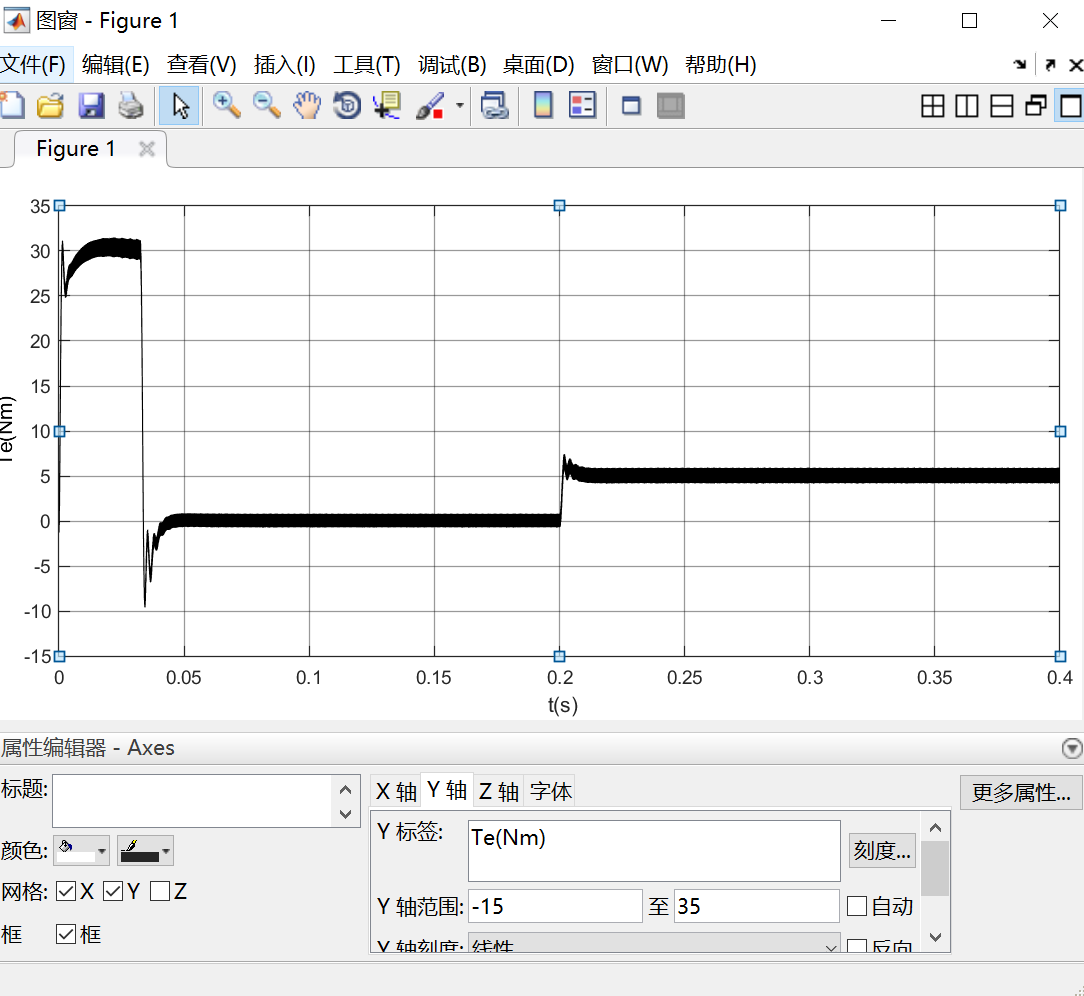Switch to the Z 轴 tab

[x=498, y=791]
